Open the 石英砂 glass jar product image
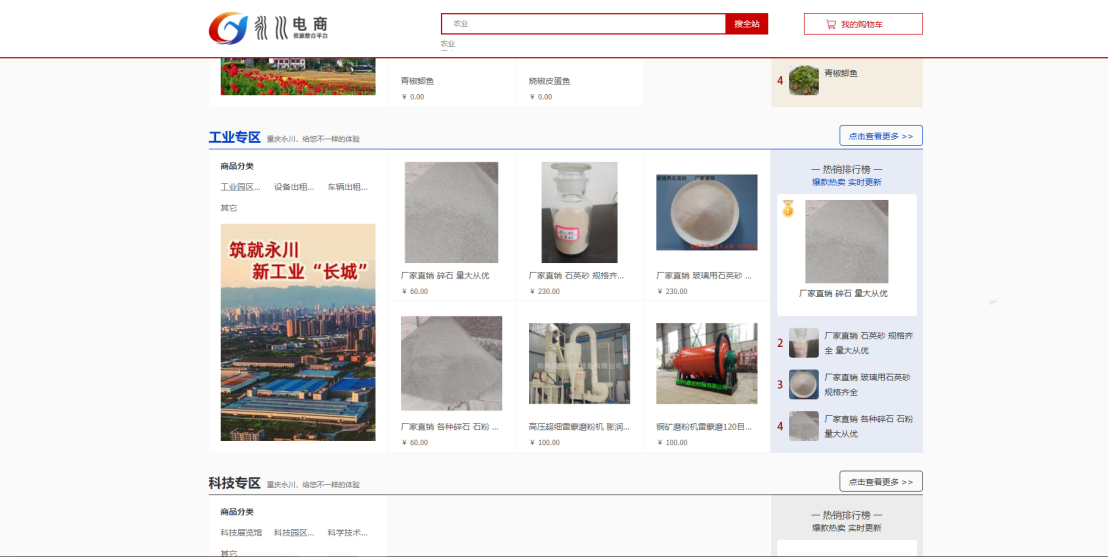Viewport: 1108px width, 557px height. [579, 212]
